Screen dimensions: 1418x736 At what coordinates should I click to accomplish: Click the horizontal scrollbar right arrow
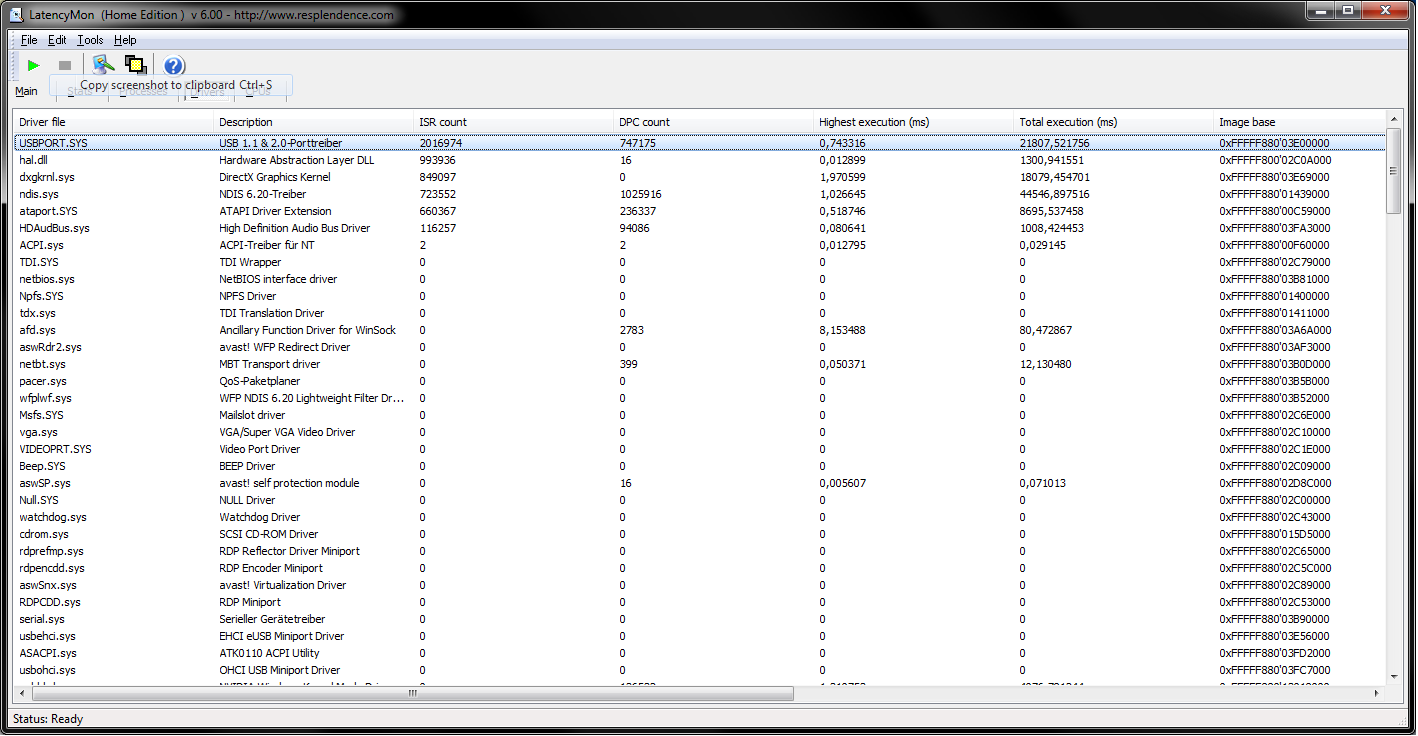1378,693
